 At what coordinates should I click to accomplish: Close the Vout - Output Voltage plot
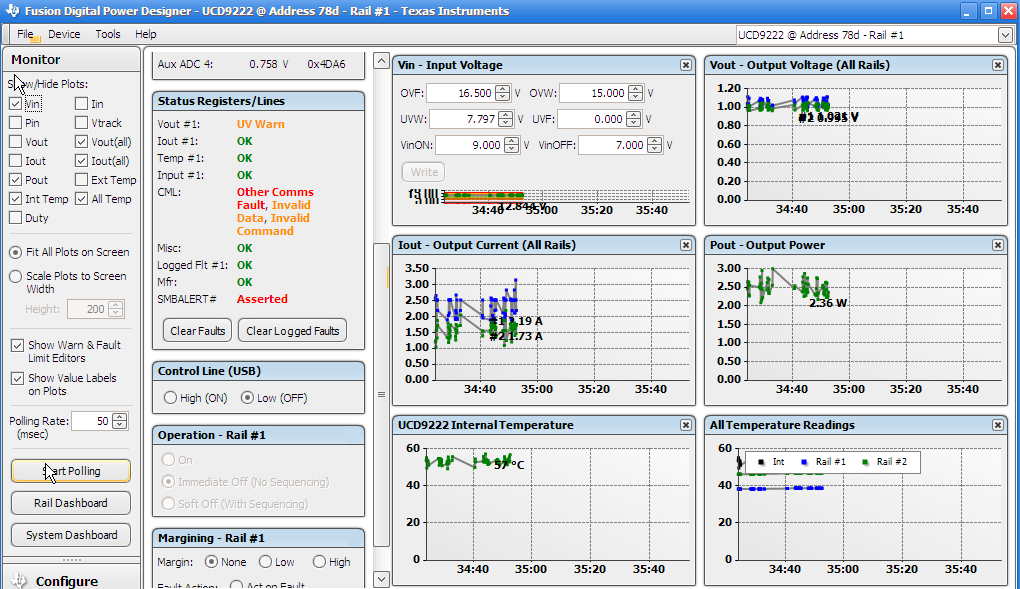pos(997,65)
